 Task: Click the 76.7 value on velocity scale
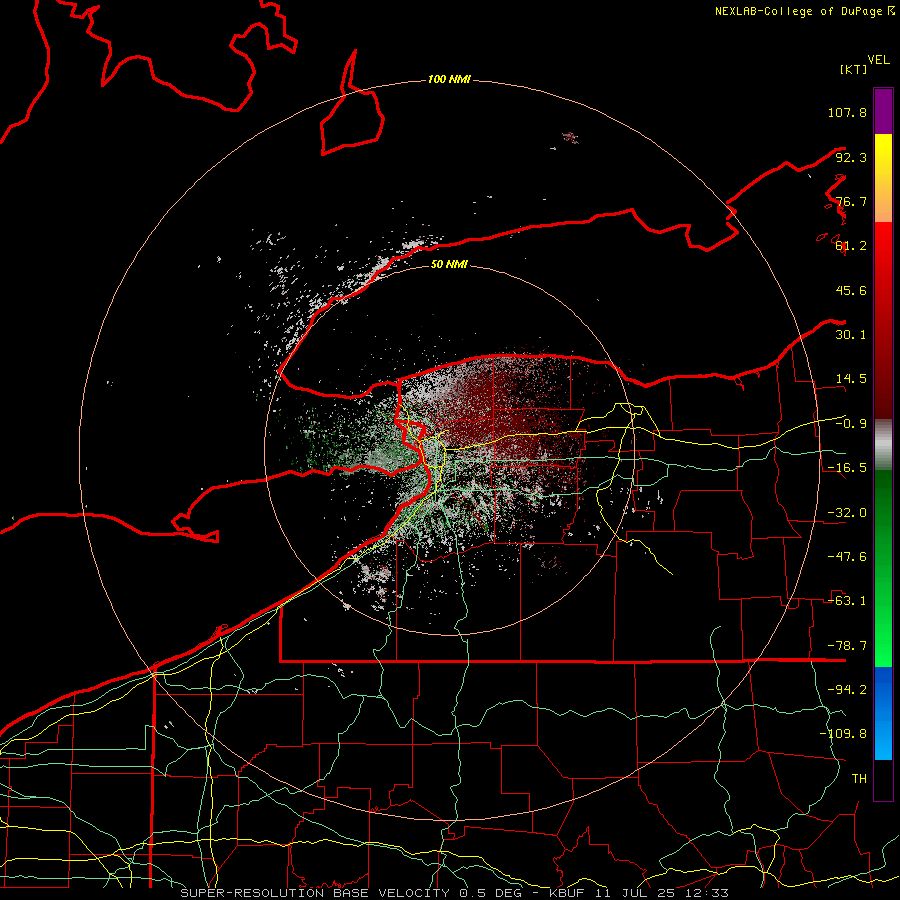(x=851, y=201)
